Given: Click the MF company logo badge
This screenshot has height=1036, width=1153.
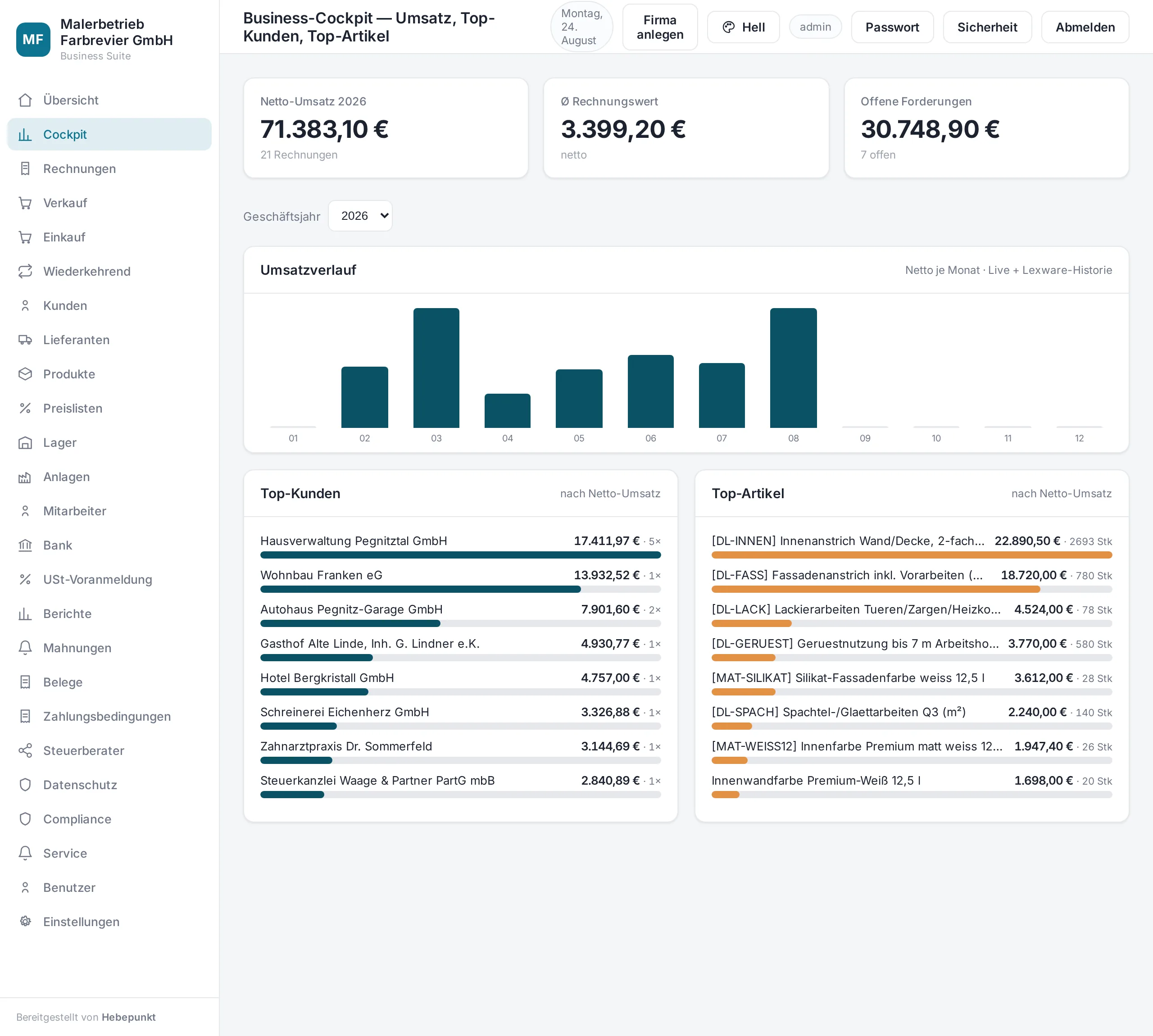Looking at the screenshot, I should [33, 39].
